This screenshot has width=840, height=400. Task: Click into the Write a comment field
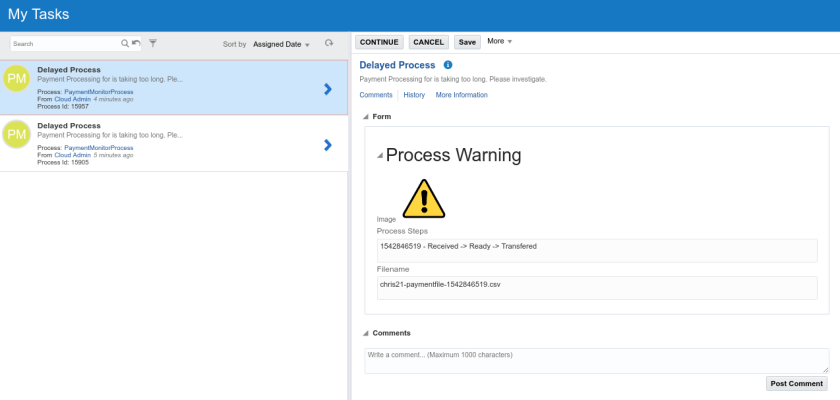pyautogui.click(x=595, y=360)
